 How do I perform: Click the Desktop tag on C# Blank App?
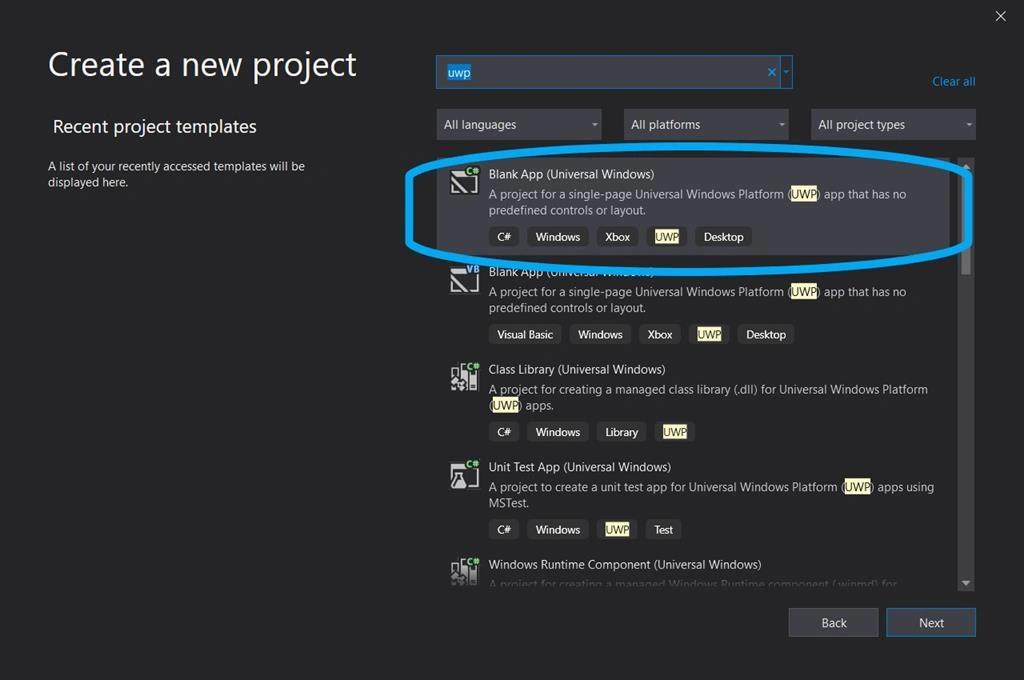pyautogui.click(x=723, y=237)
